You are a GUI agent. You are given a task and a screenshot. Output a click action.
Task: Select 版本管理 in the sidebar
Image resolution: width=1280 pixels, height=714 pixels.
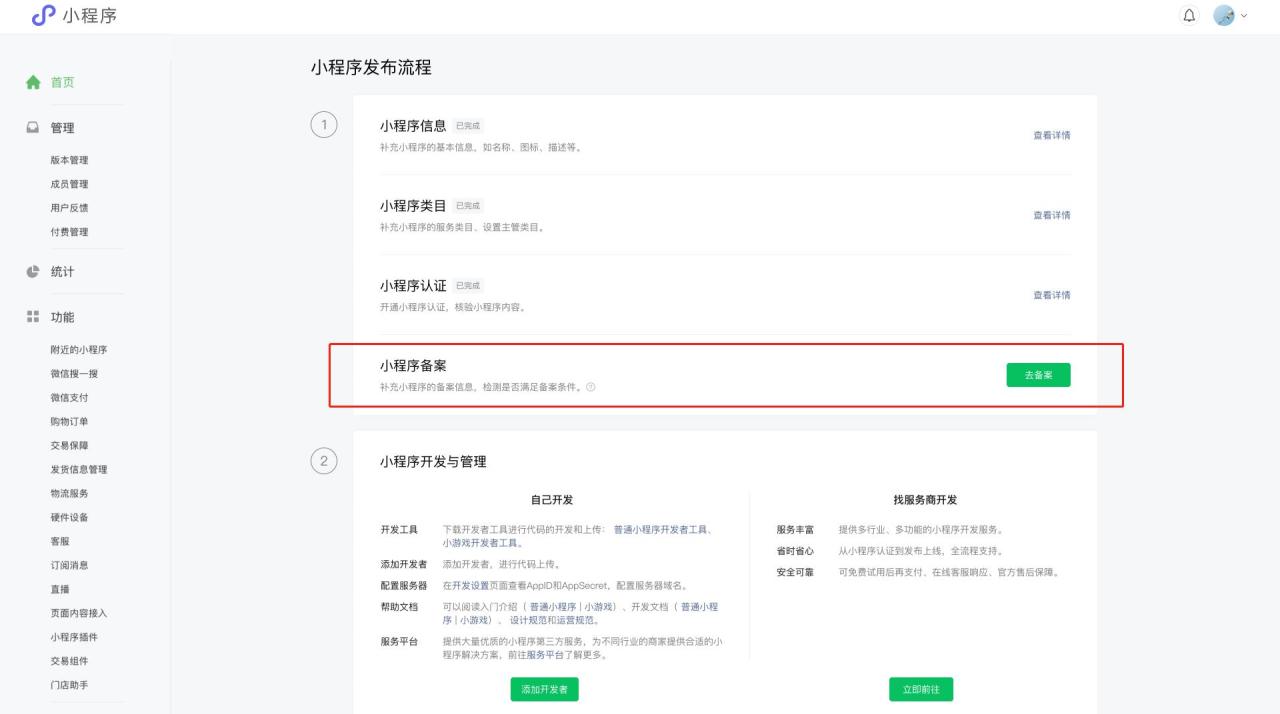[69, 159]
